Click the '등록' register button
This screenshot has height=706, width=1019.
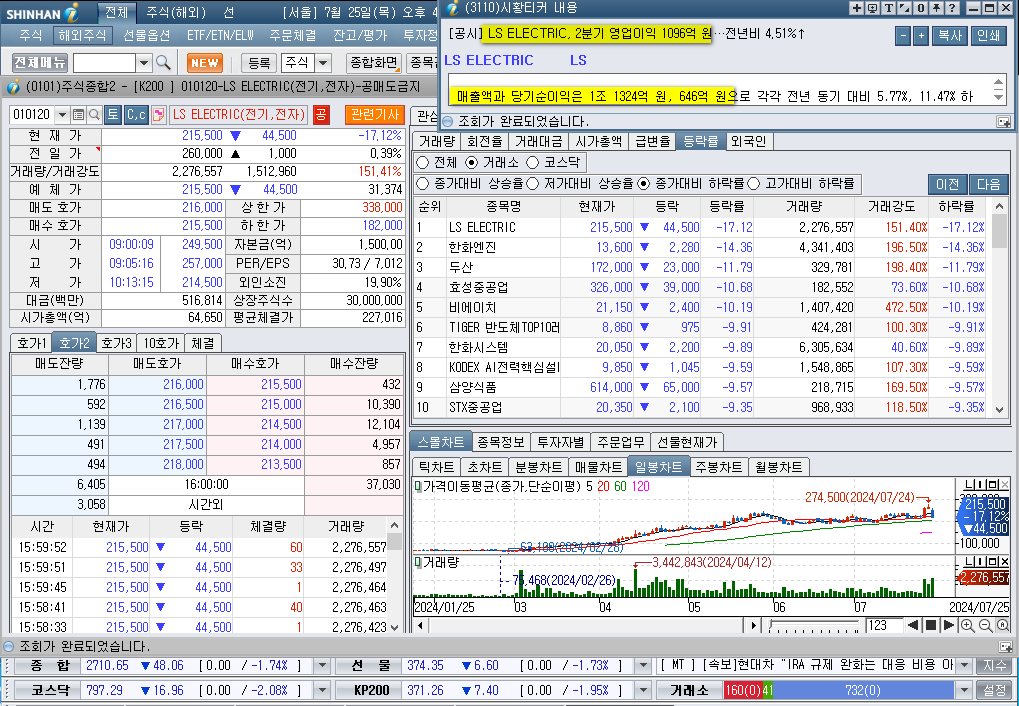tap(259, 63)
